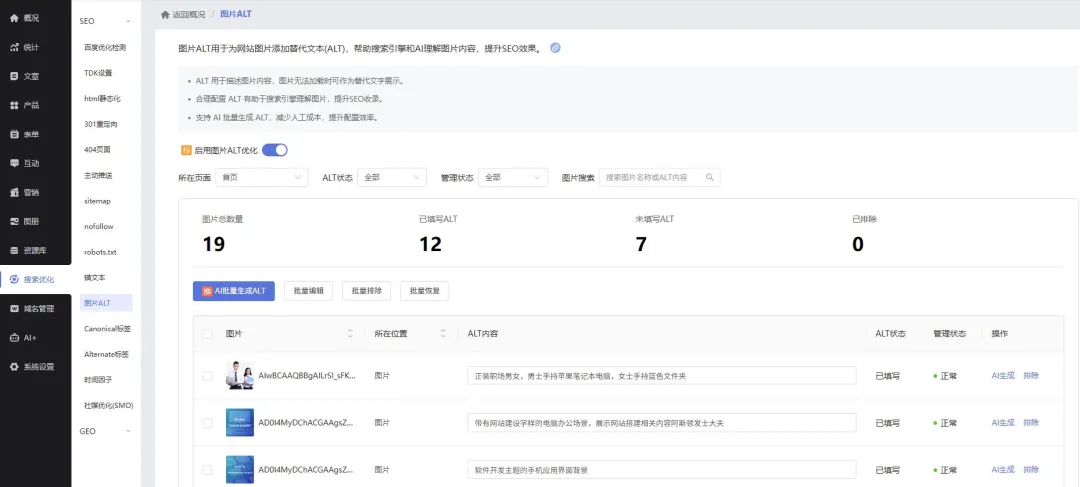
Task: Open Alternate标签 menu item
Action: [x=107, y=354]
